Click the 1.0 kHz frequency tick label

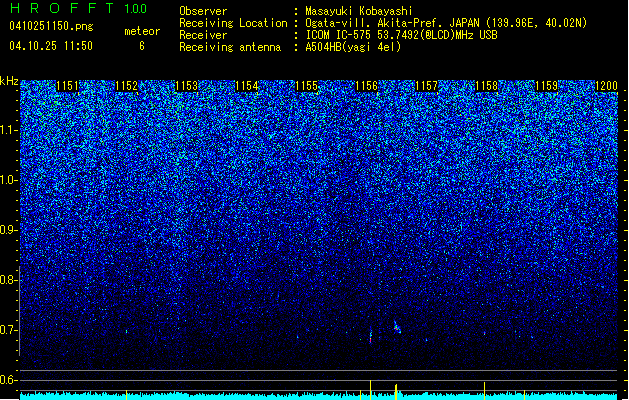click(x=9, y=180)
